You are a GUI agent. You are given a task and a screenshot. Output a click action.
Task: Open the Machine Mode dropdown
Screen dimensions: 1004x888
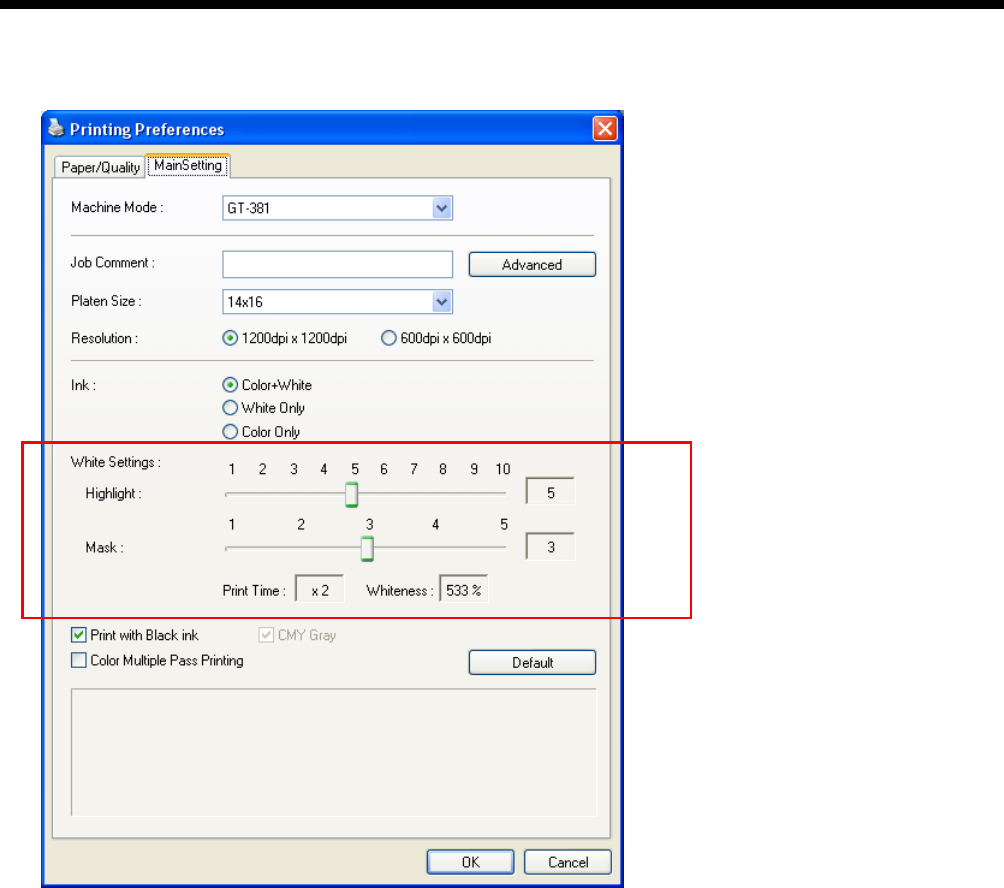[x=441, y=208]
